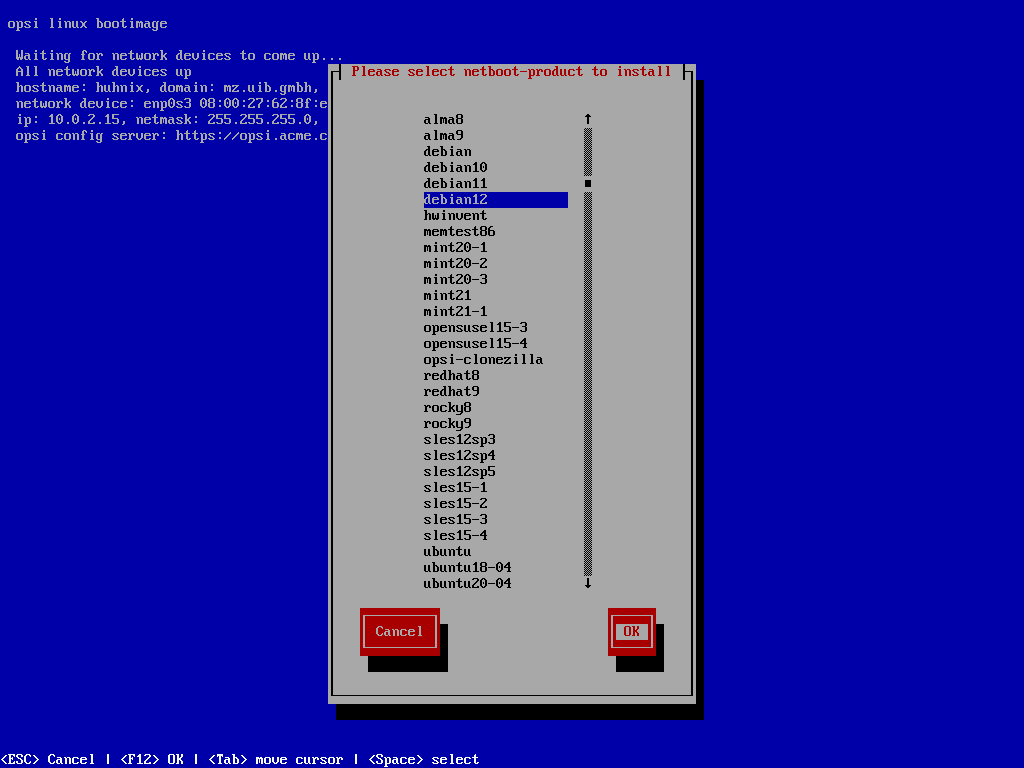Choose sles12sp3 product
Screen dimensions: 1024x768
tap(496, 440)
